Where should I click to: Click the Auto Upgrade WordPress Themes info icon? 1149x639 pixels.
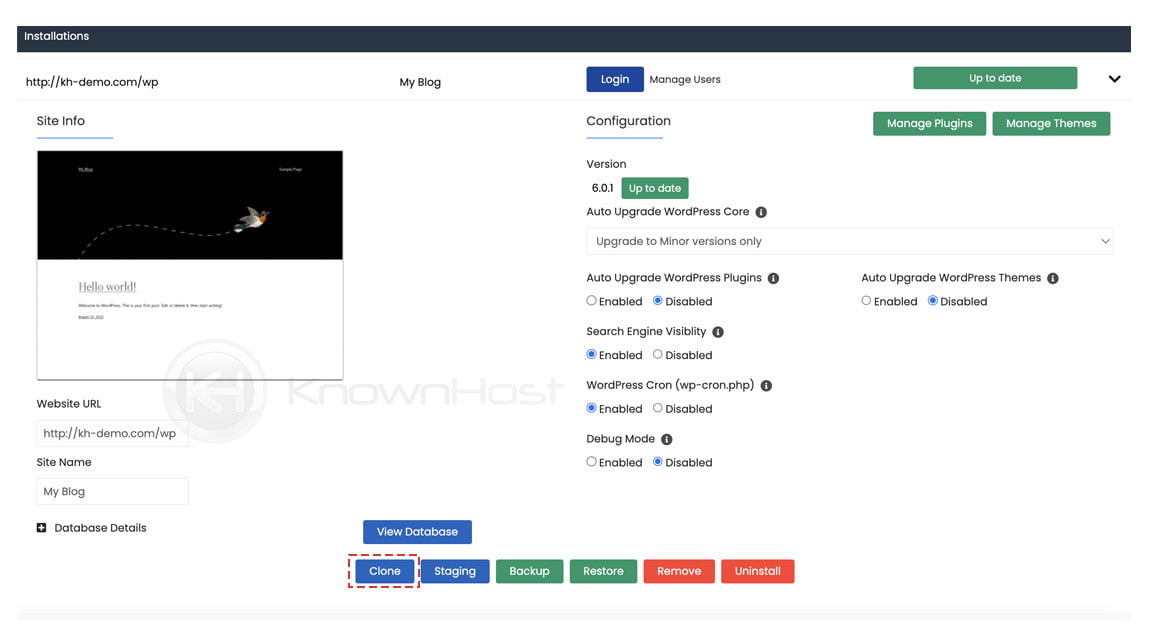click(x=1052, y=278)
